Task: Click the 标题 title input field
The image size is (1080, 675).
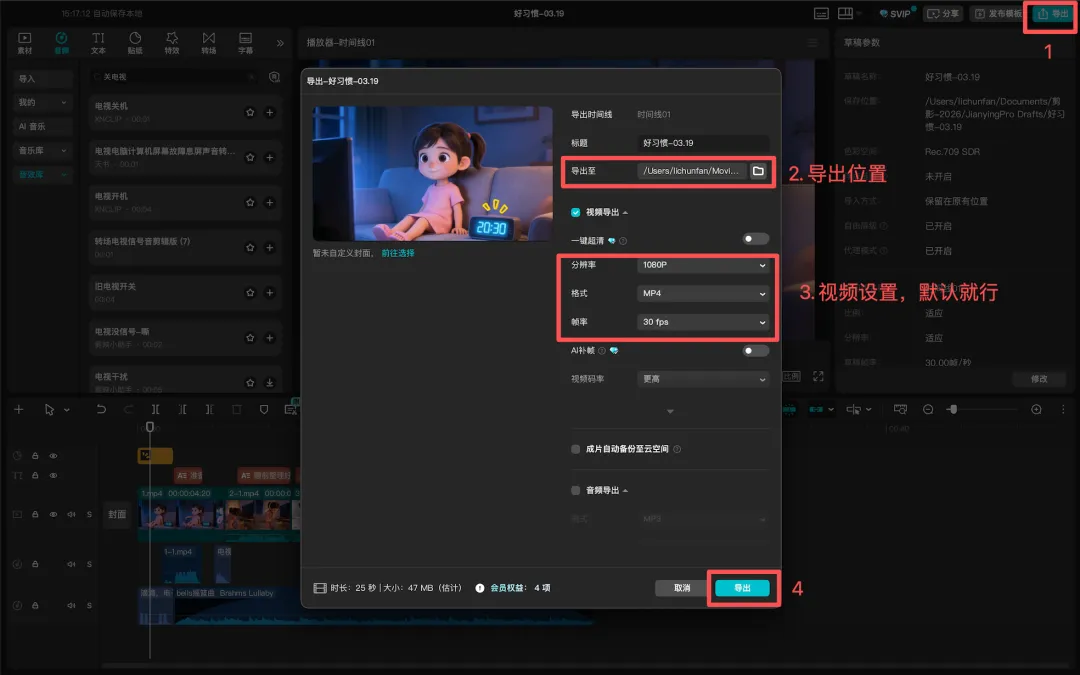Action: pos(703,143)
